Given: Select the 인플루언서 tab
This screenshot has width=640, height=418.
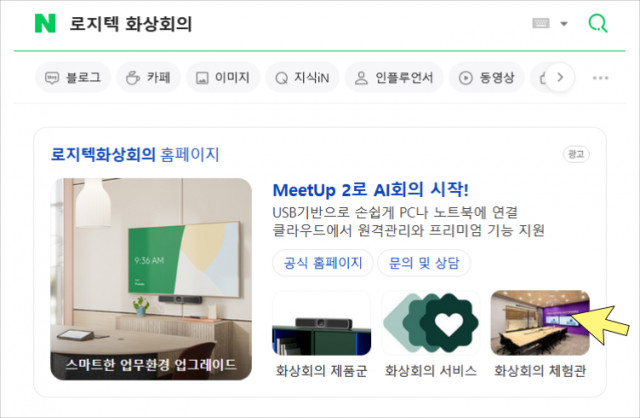Looking at the screenshot, I should point(394,77).
